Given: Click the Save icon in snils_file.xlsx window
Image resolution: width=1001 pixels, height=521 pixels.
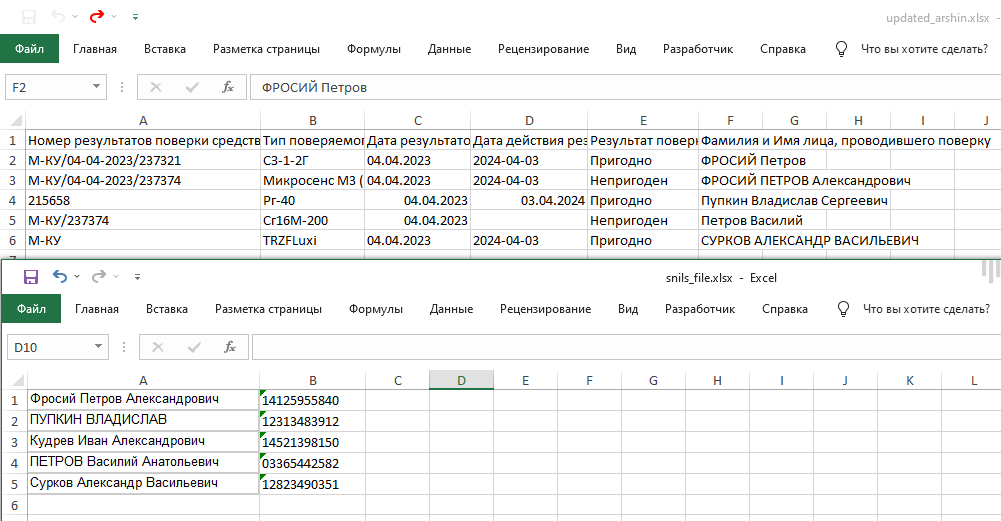Looking at the screenshot, I should [x=30, y=277].
